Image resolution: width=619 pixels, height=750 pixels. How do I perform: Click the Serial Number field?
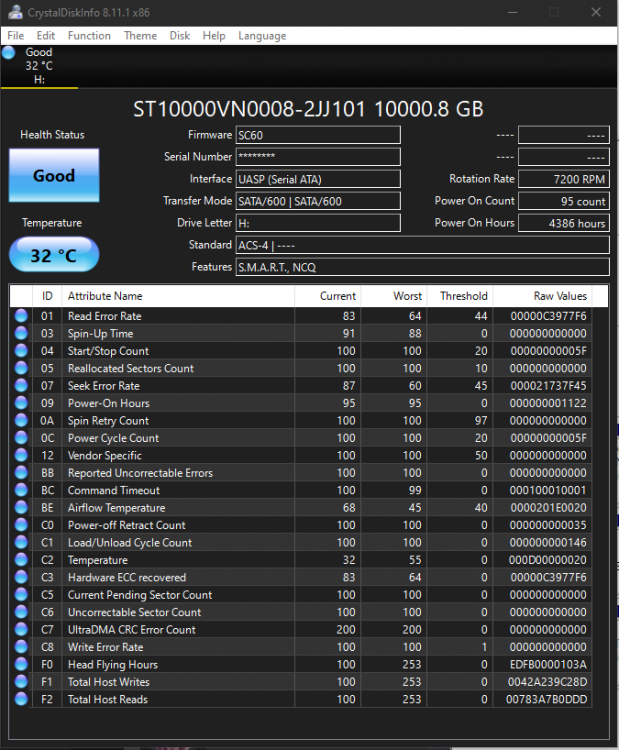(x=318, y=157)
